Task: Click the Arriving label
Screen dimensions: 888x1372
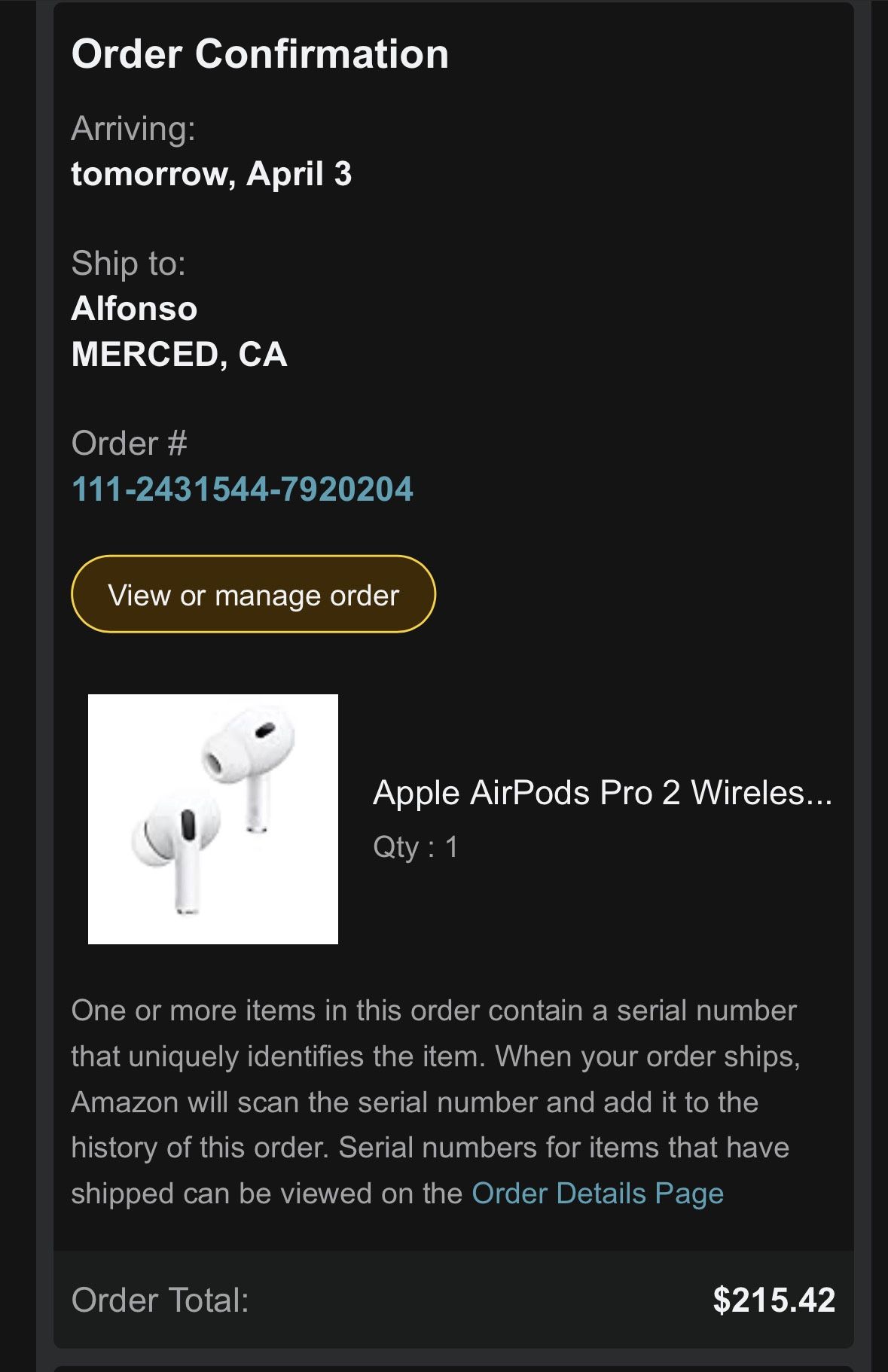Action: [133, 129]
